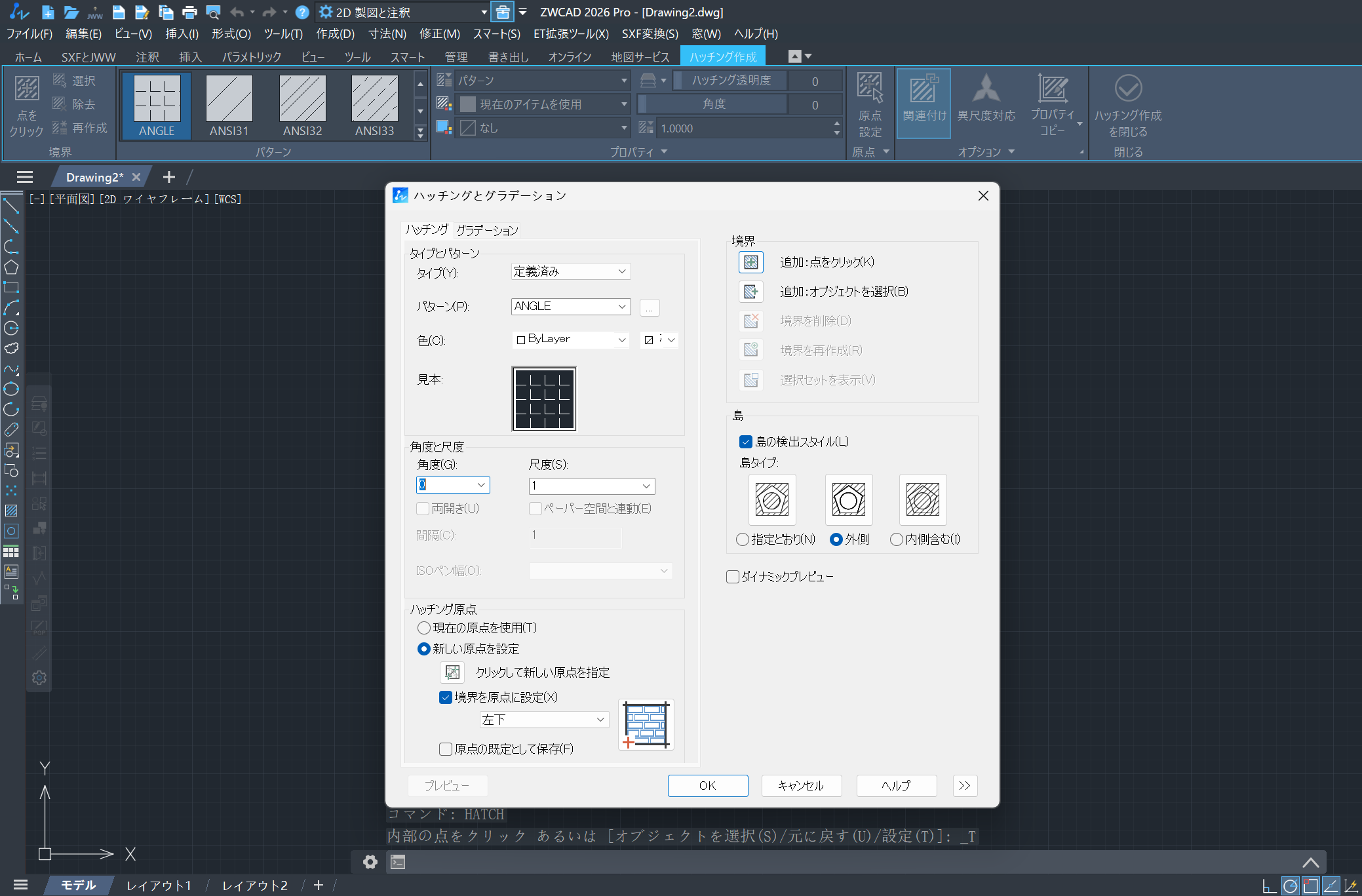Select the polygon tool in left toolbar

11,267
